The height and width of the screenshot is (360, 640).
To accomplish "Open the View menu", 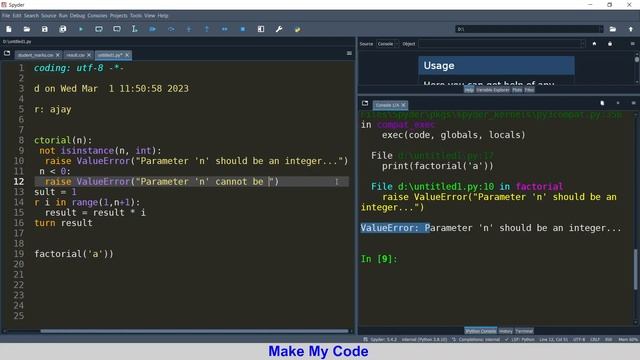I will (x=149, y=16).
